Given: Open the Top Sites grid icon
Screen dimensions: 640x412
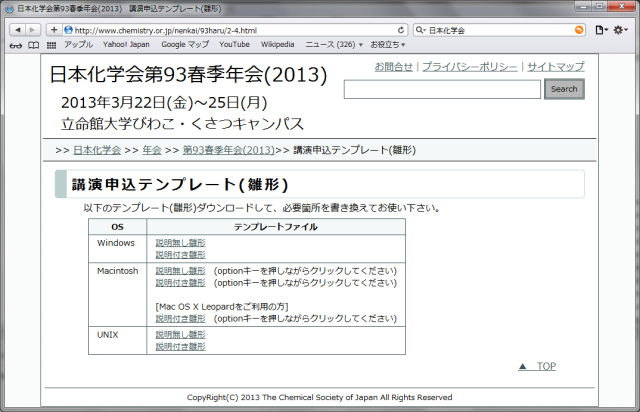Looking at the screenshot, I should coord(51,45).
